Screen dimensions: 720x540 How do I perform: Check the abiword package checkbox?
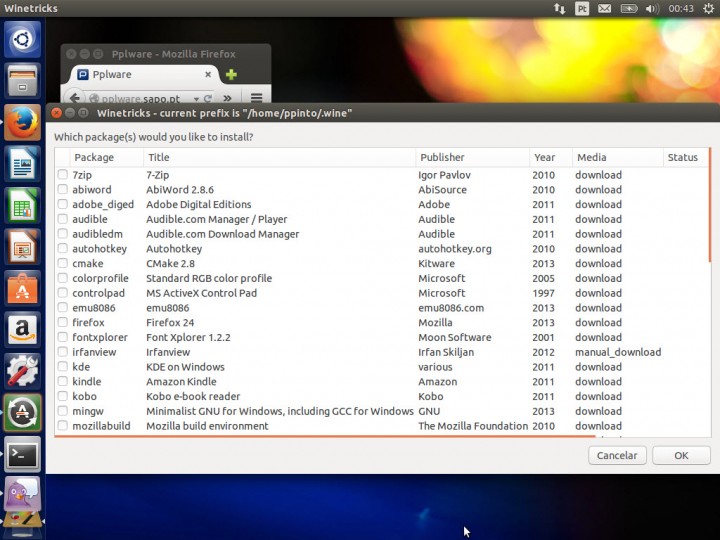pos(62,189)
